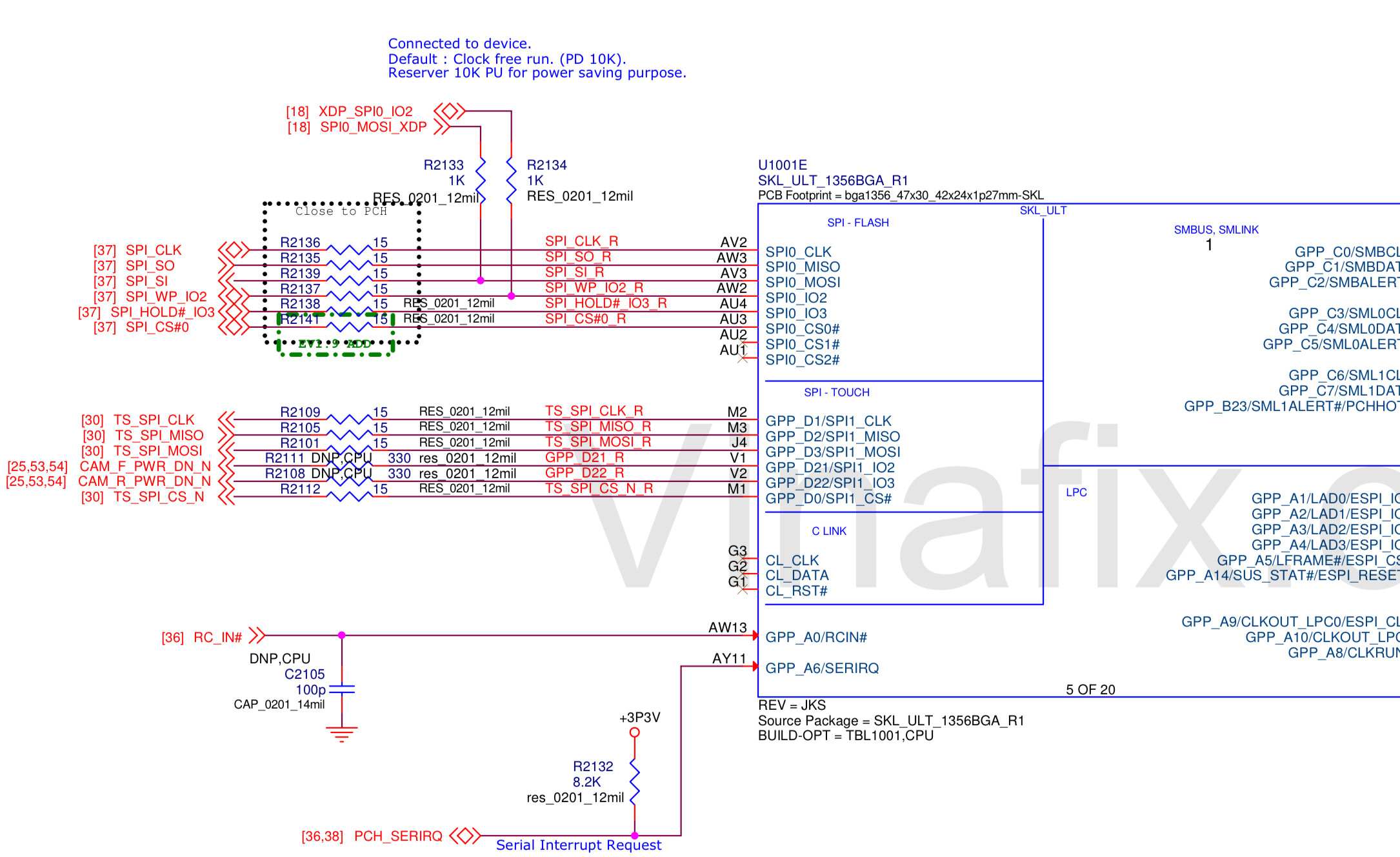This screenshot has height=857, width=1400.
Task: Select the SPI0_CS0# pin name
Action: pos(802,329)
